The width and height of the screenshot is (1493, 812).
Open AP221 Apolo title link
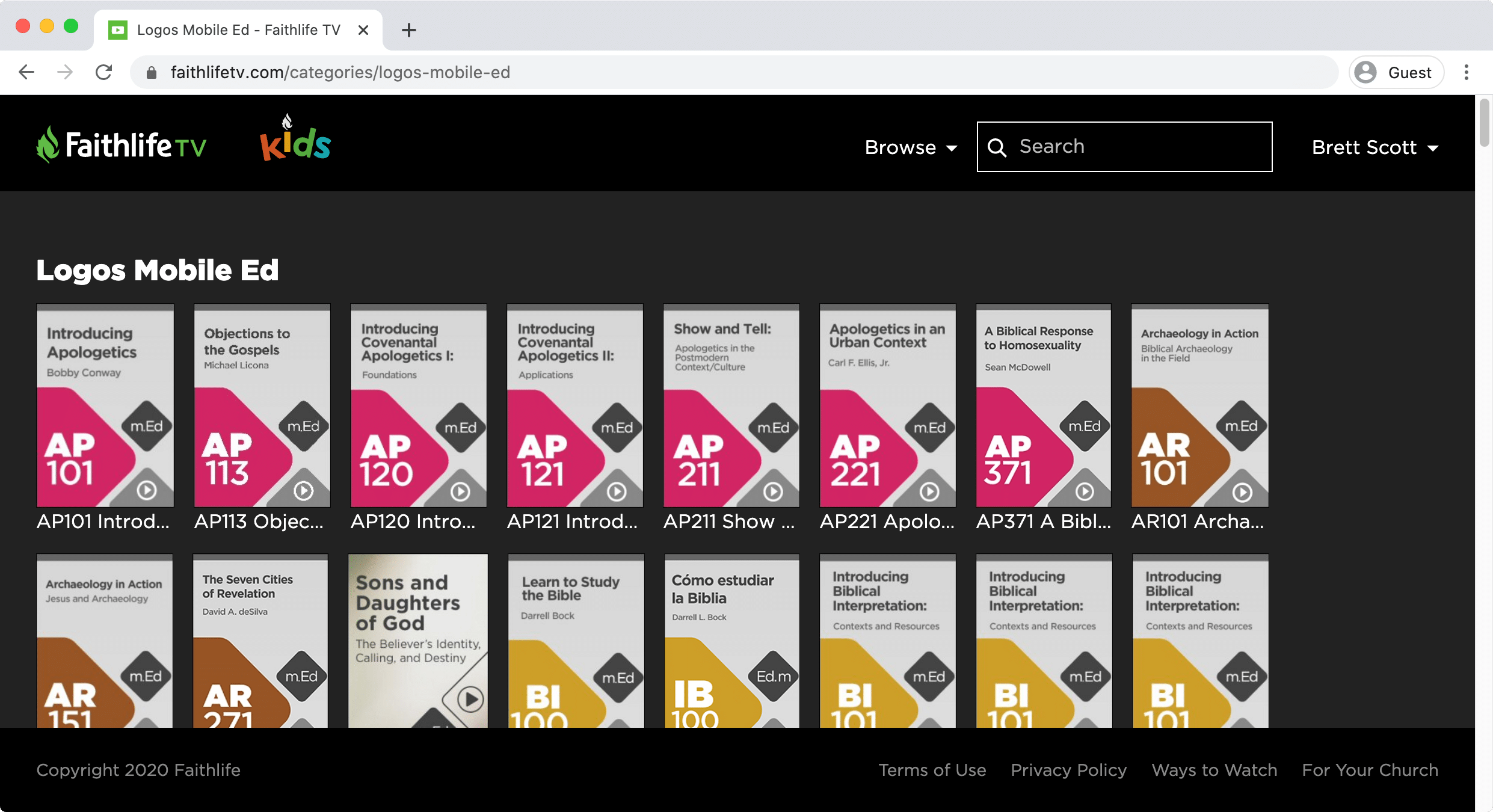pyautogui.click(x=887, y=521)
